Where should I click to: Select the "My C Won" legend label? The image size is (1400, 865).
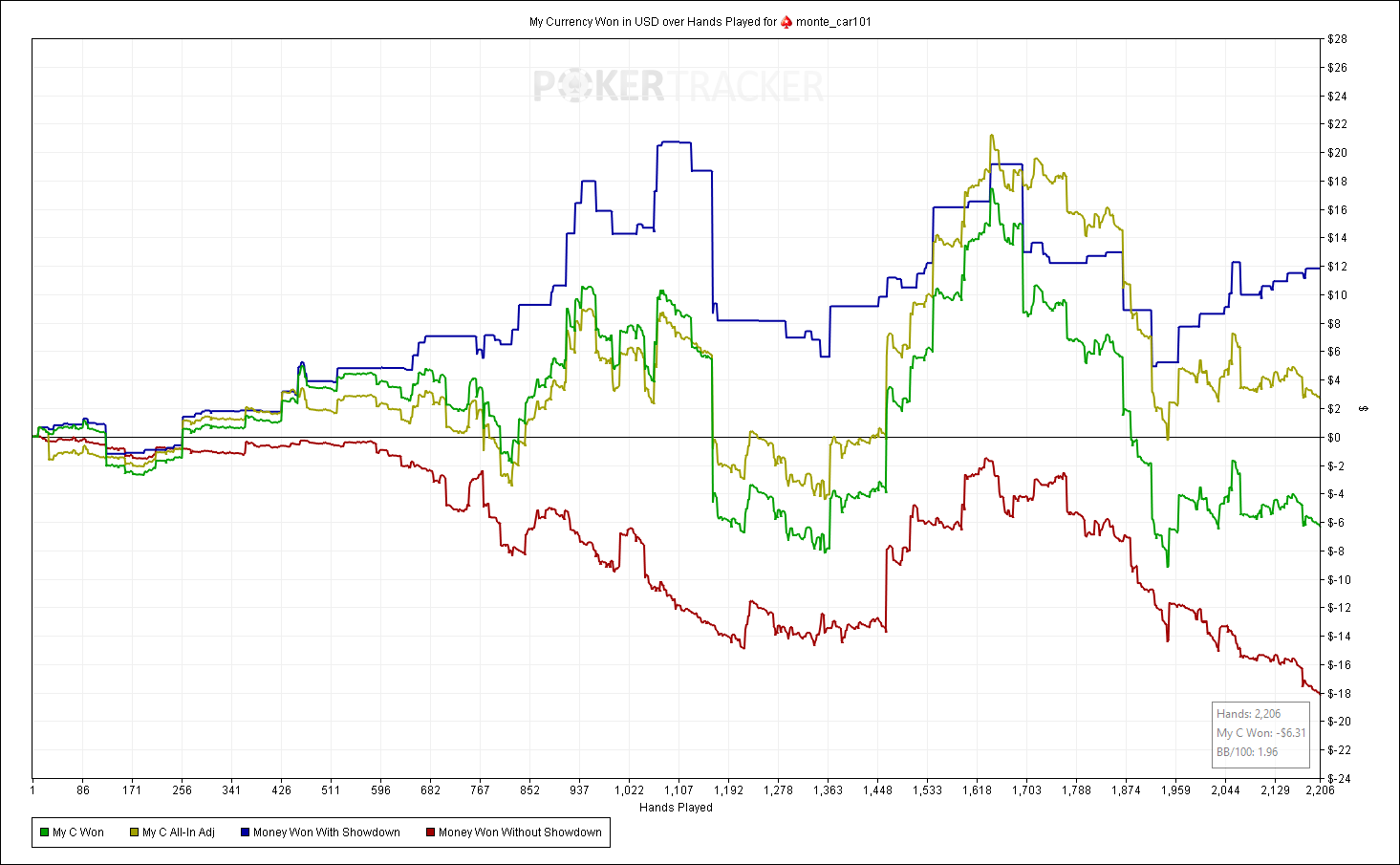78,833
